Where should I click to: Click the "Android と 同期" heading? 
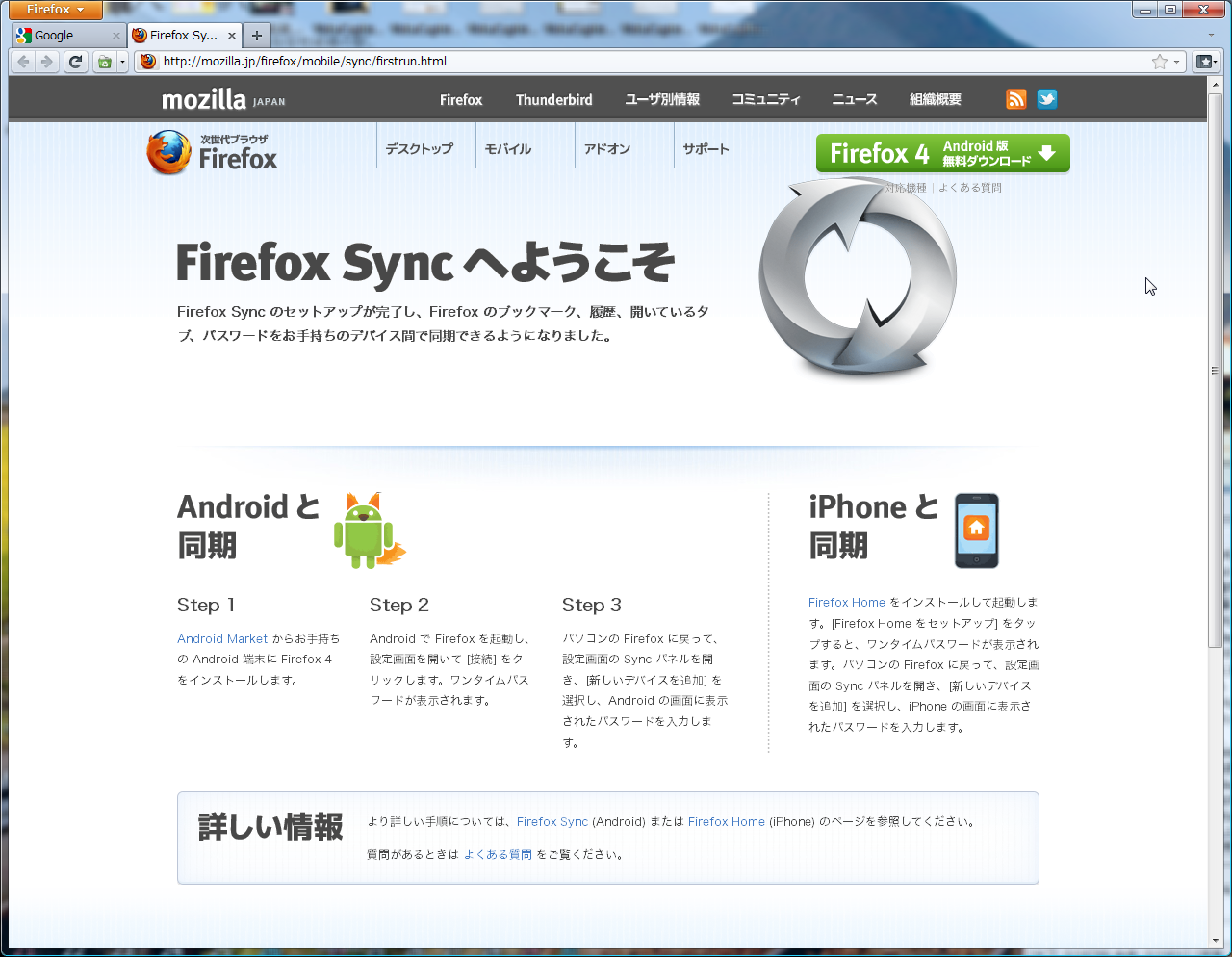point(248,527)
